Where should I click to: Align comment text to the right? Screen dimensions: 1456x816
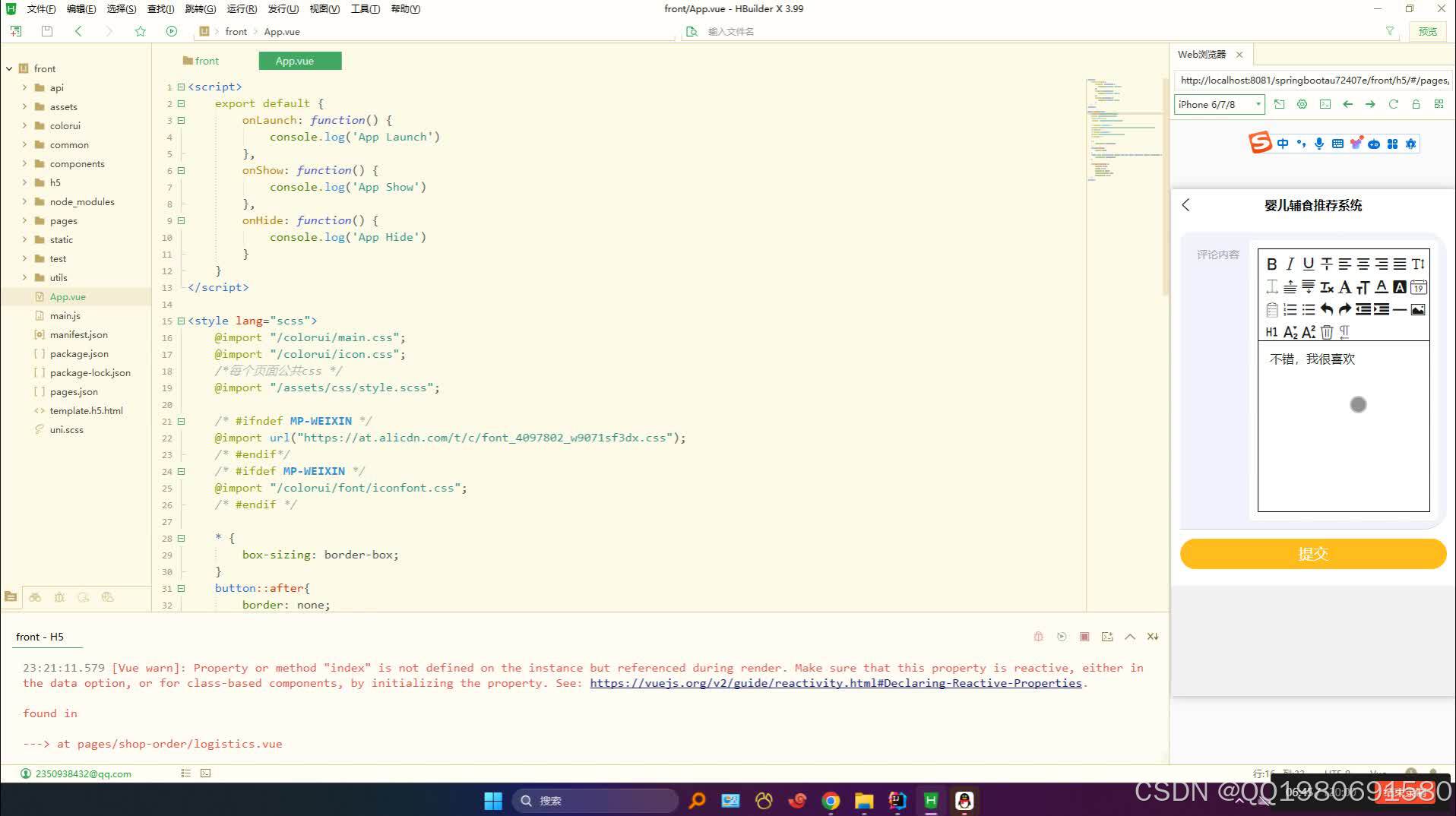[1381, 264]
